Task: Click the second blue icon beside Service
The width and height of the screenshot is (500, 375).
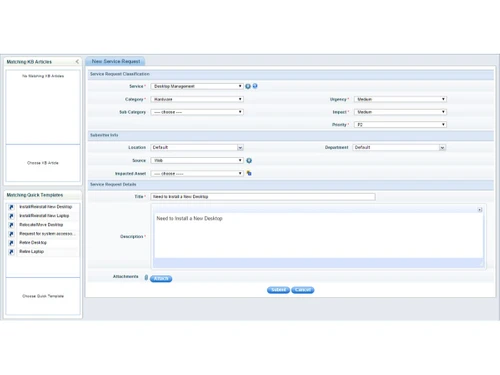Action: 255,86
